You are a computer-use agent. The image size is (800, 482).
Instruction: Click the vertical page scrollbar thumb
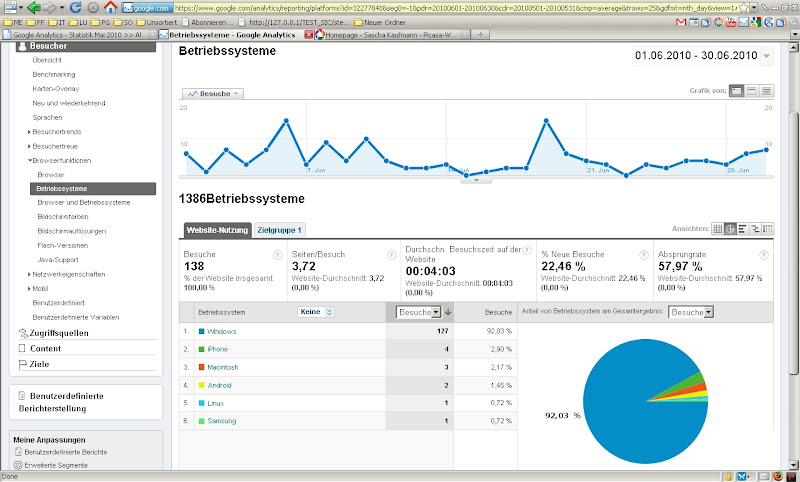tap(793, 242)
